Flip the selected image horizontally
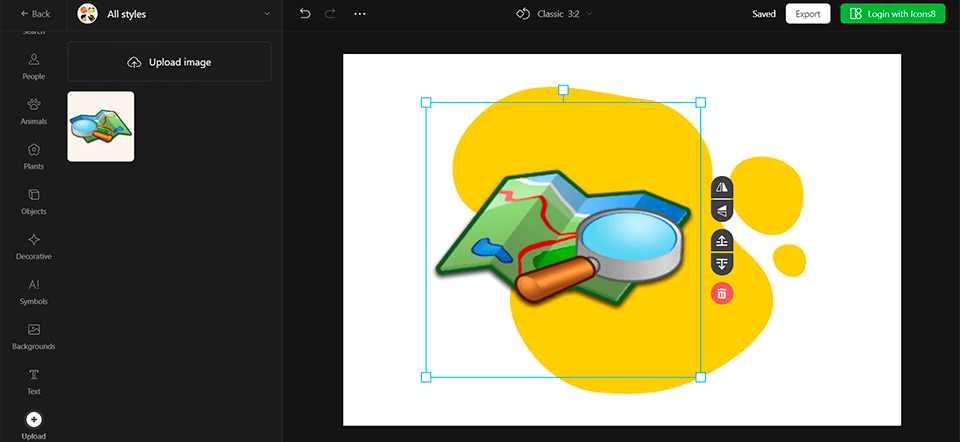960x442 pixels. [722, 187]
